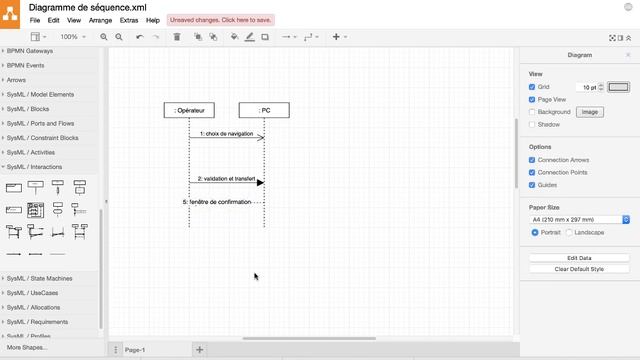Click the orange draw.io logo
The image size is (640, 360).
10,14
